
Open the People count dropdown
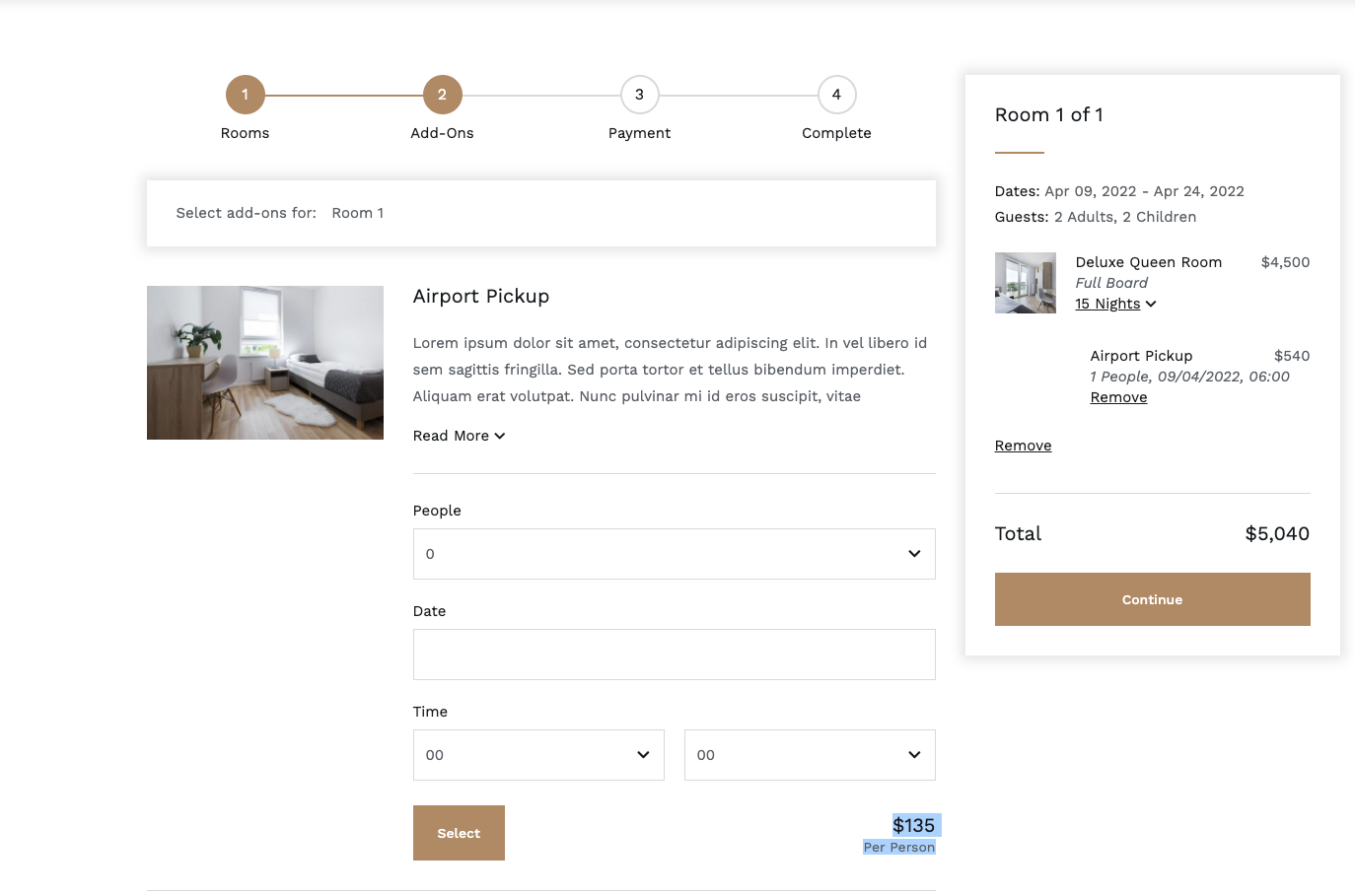(674, 554)
